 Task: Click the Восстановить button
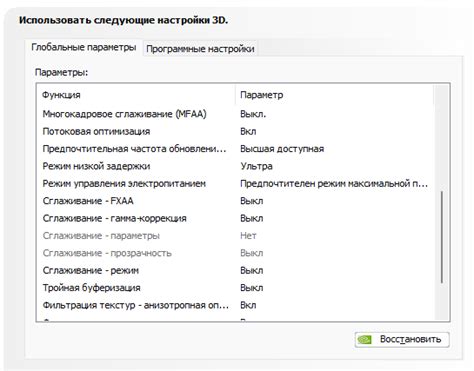coord(402,340)
